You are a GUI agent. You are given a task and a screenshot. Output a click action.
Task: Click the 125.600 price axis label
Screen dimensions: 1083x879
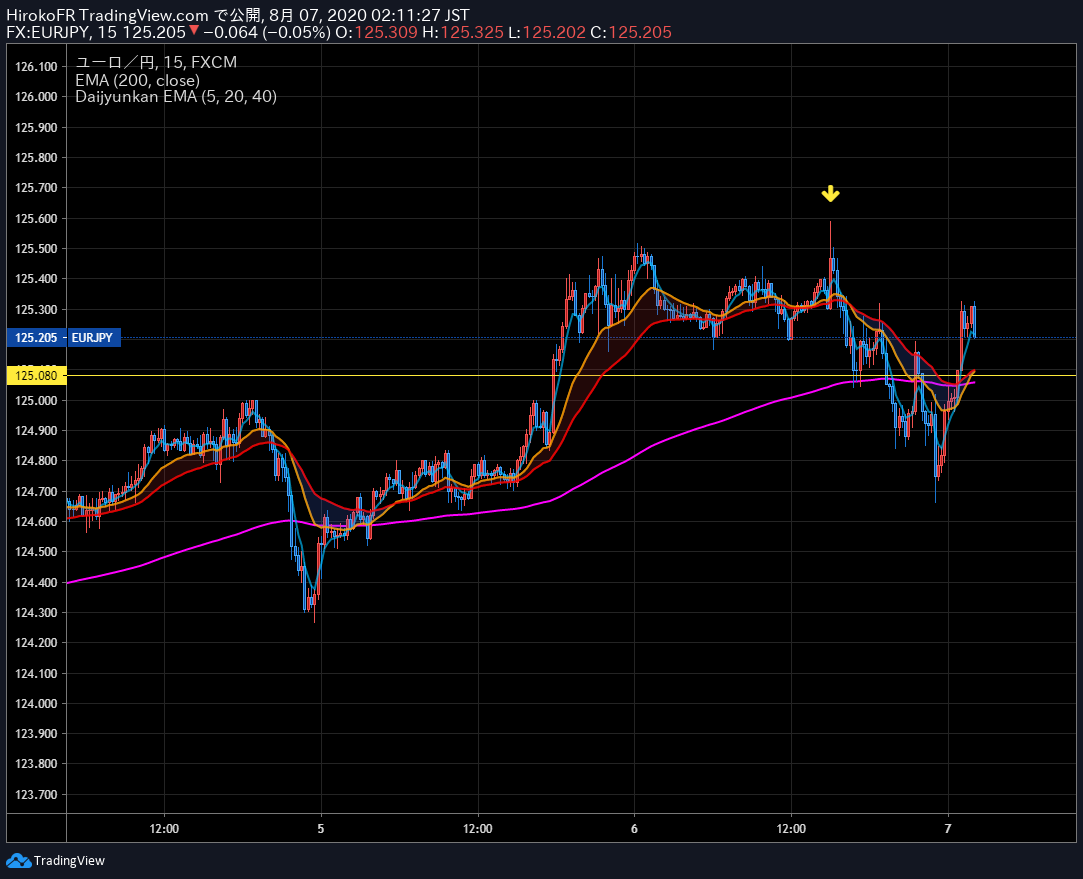[36, 218]
